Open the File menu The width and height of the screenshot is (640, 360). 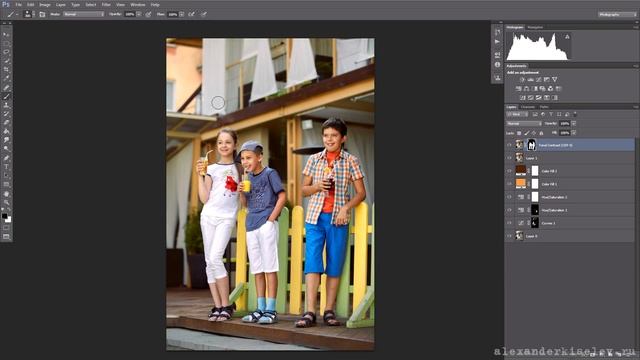[18, 5]
